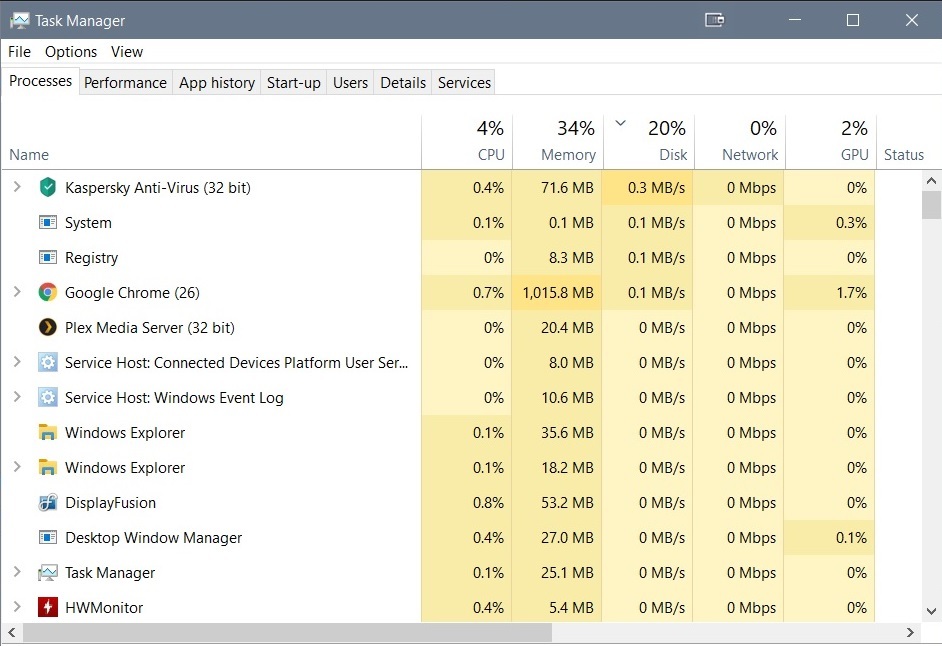The height and width of the screenshot is (646, 942).
Task: Open the Options menu
Action: point(71,52)
